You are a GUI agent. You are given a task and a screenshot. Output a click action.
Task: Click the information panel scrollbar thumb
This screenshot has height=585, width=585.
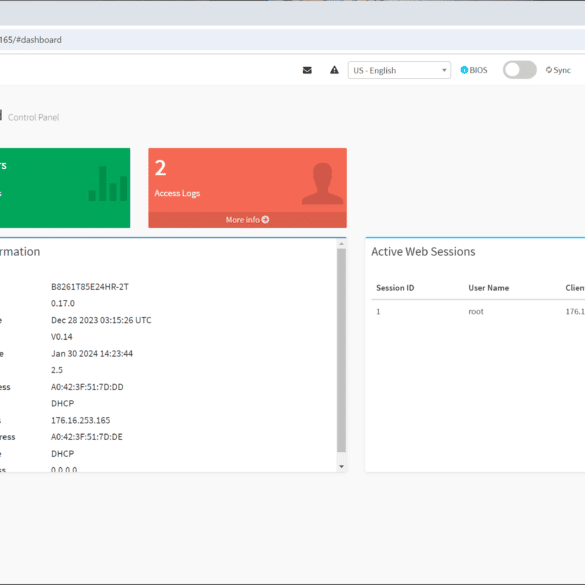pyautogui.click(x=341, y=350)
